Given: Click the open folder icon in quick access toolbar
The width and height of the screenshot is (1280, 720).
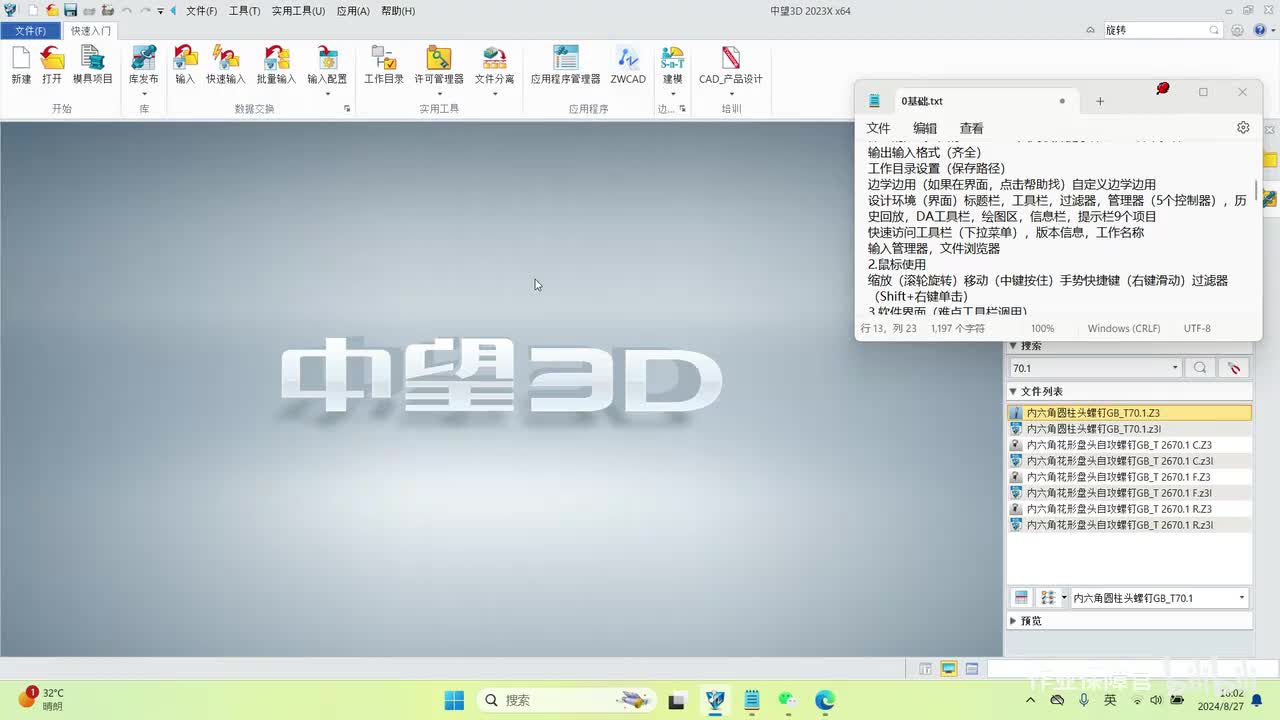Looking at the screenshot, I should pyautogui.click(x=52, y=10).
